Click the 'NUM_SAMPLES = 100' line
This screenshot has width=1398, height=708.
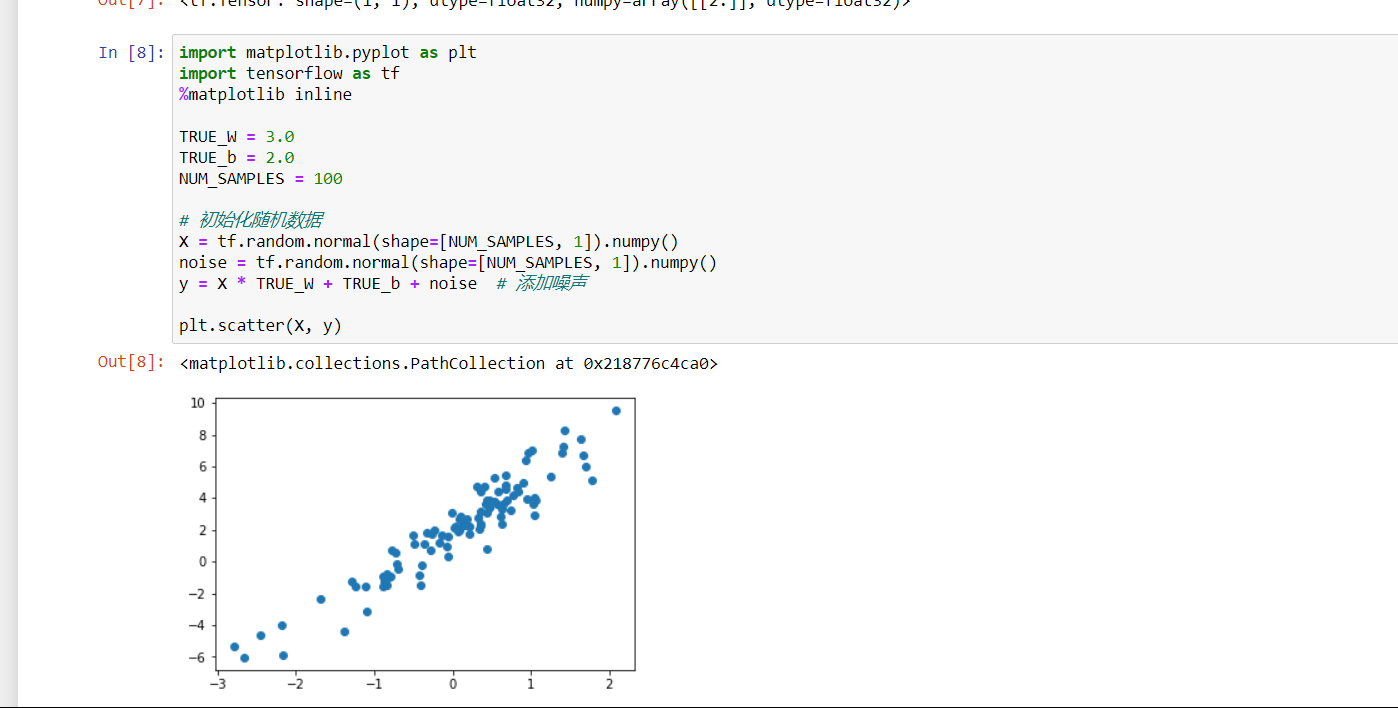tap(261, 178)
